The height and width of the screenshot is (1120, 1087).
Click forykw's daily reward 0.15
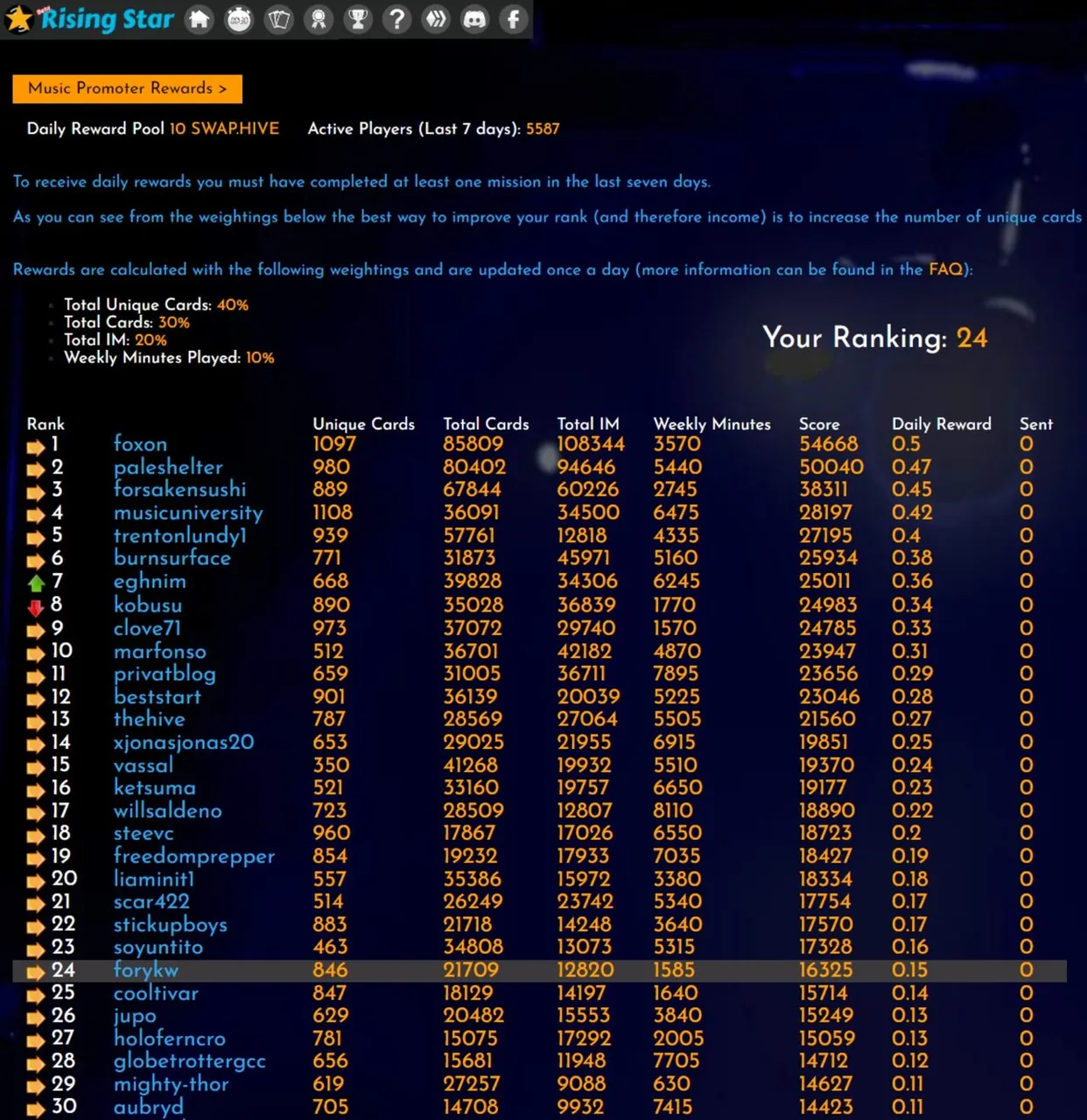click(909, 970)
